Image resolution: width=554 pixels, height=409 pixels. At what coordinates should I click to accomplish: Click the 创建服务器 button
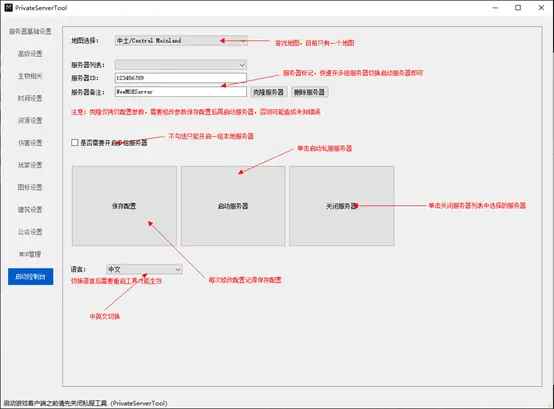269,92
